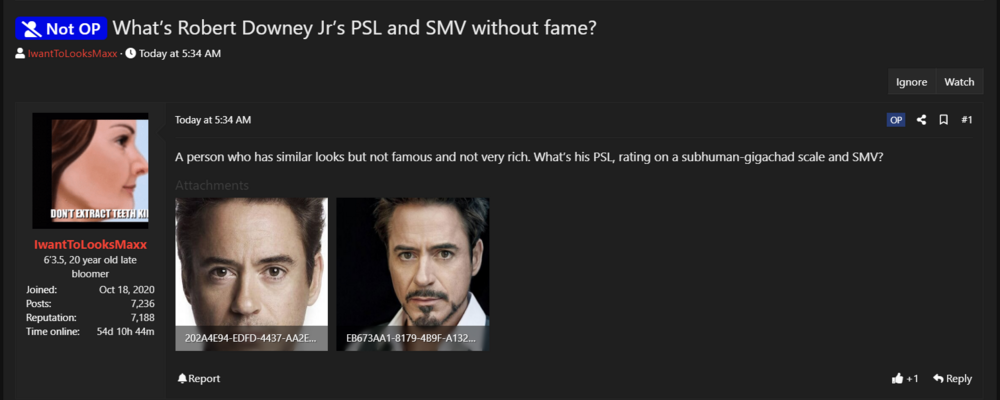Viewport: 1000px width, 400px height.
Task: Click the blue OP label on post
Action: click(x=895, y=120)
